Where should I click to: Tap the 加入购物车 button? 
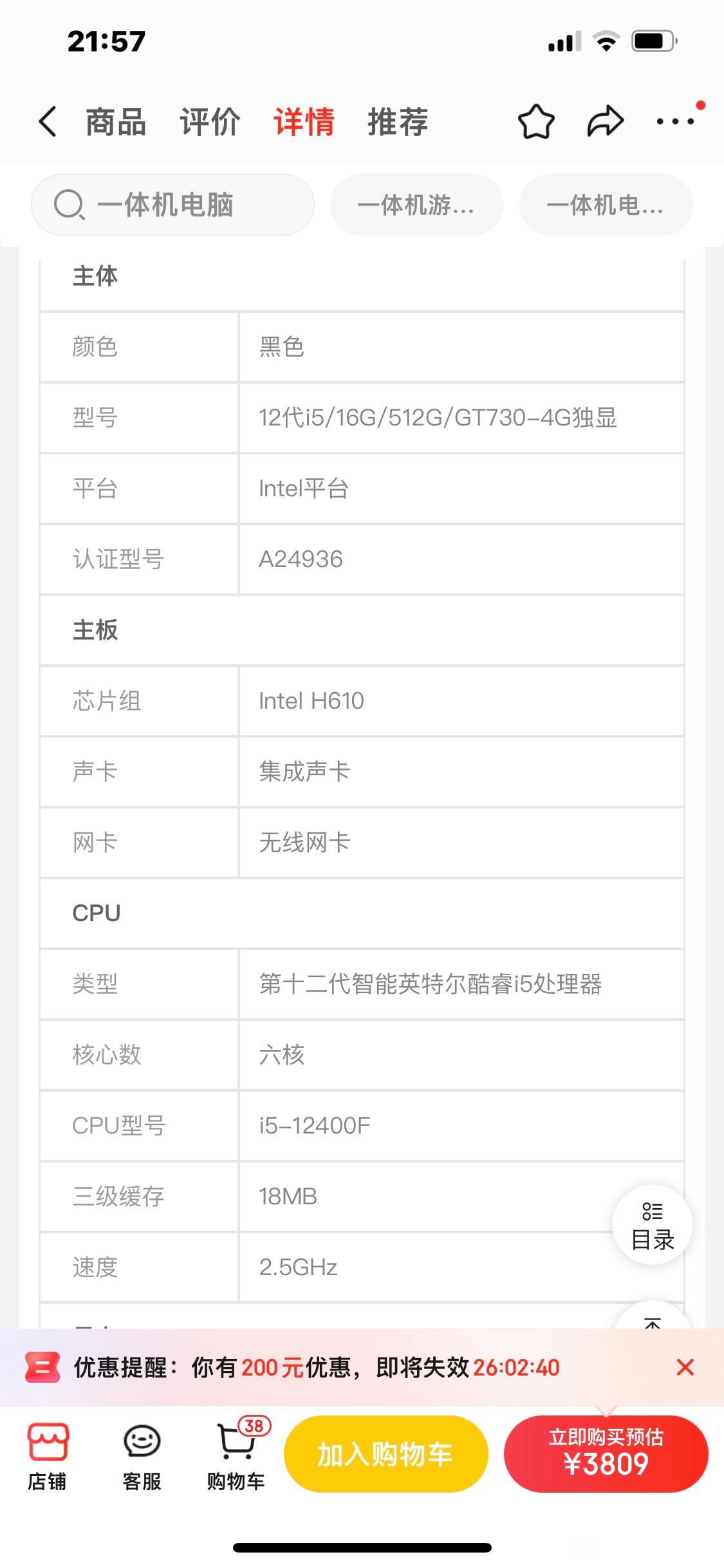(385, 1454)
